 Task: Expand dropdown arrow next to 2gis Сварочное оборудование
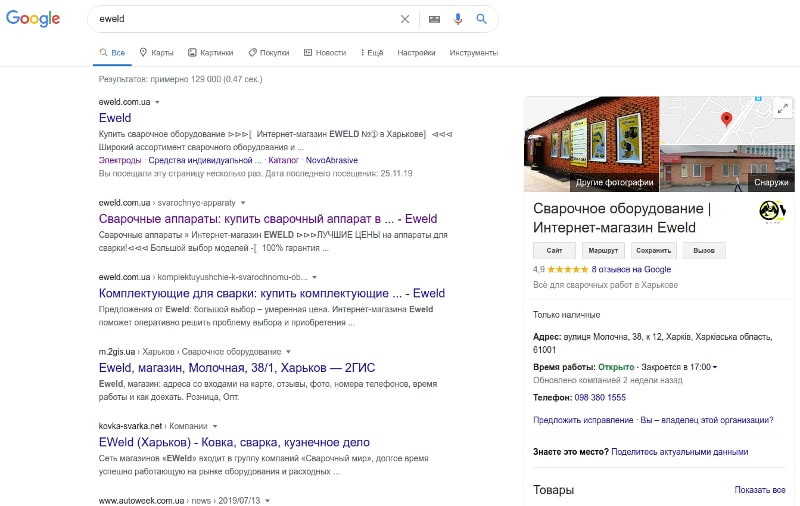click(288, 352)
